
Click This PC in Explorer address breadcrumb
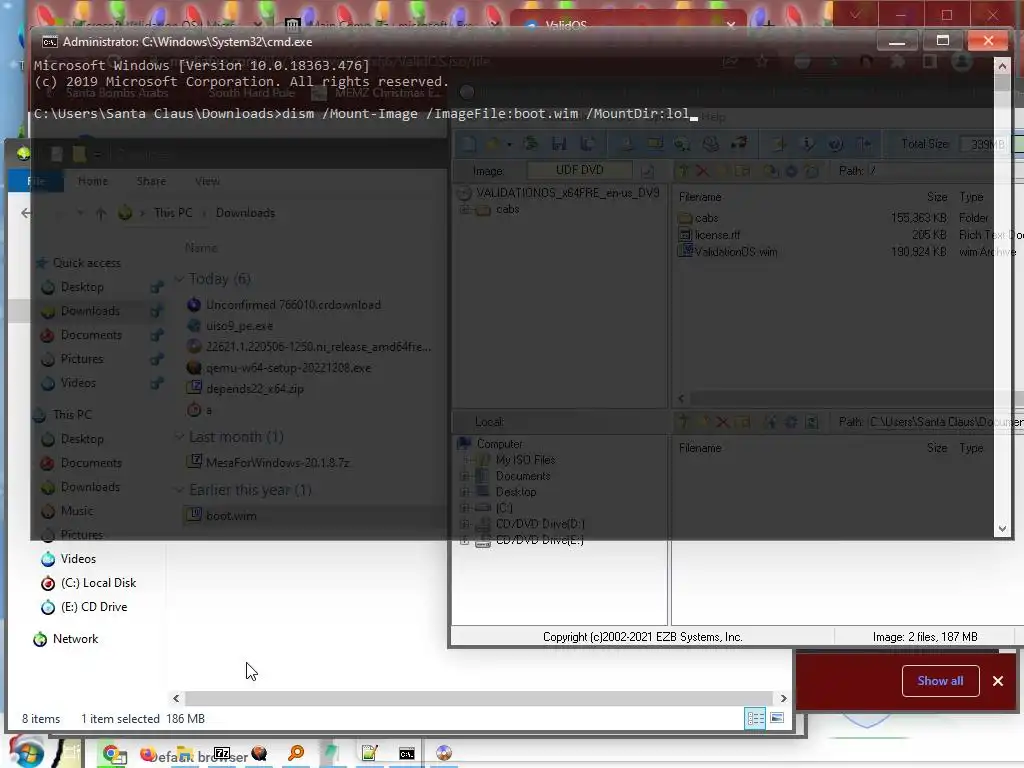click(x=173, y=213)
